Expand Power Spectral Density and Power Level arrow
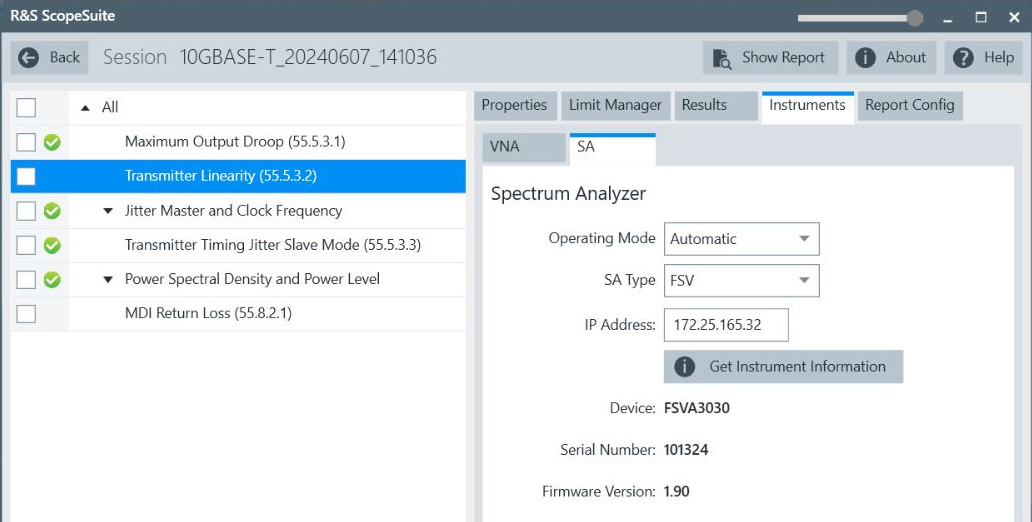 pos(108,280)
